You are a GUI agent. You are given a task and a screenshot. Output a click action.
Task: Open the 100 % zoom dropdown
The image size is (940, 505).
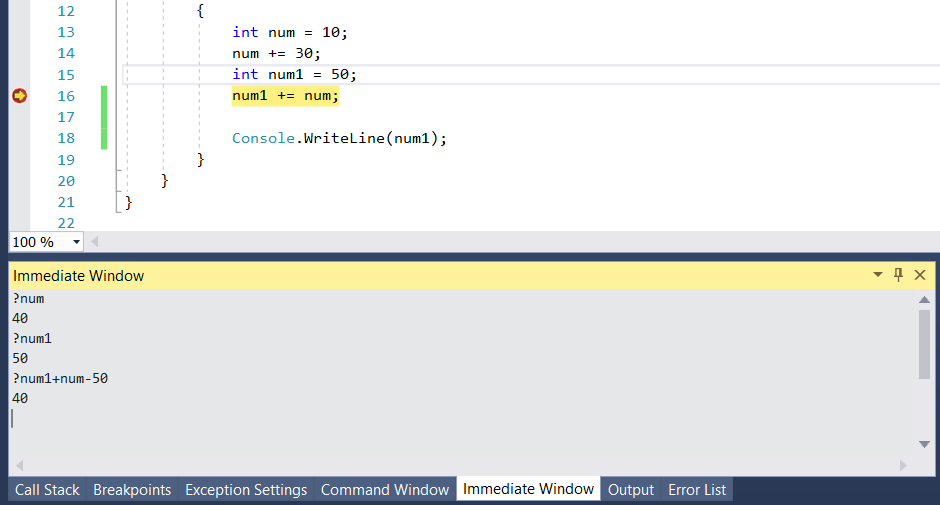coord(76,242)
